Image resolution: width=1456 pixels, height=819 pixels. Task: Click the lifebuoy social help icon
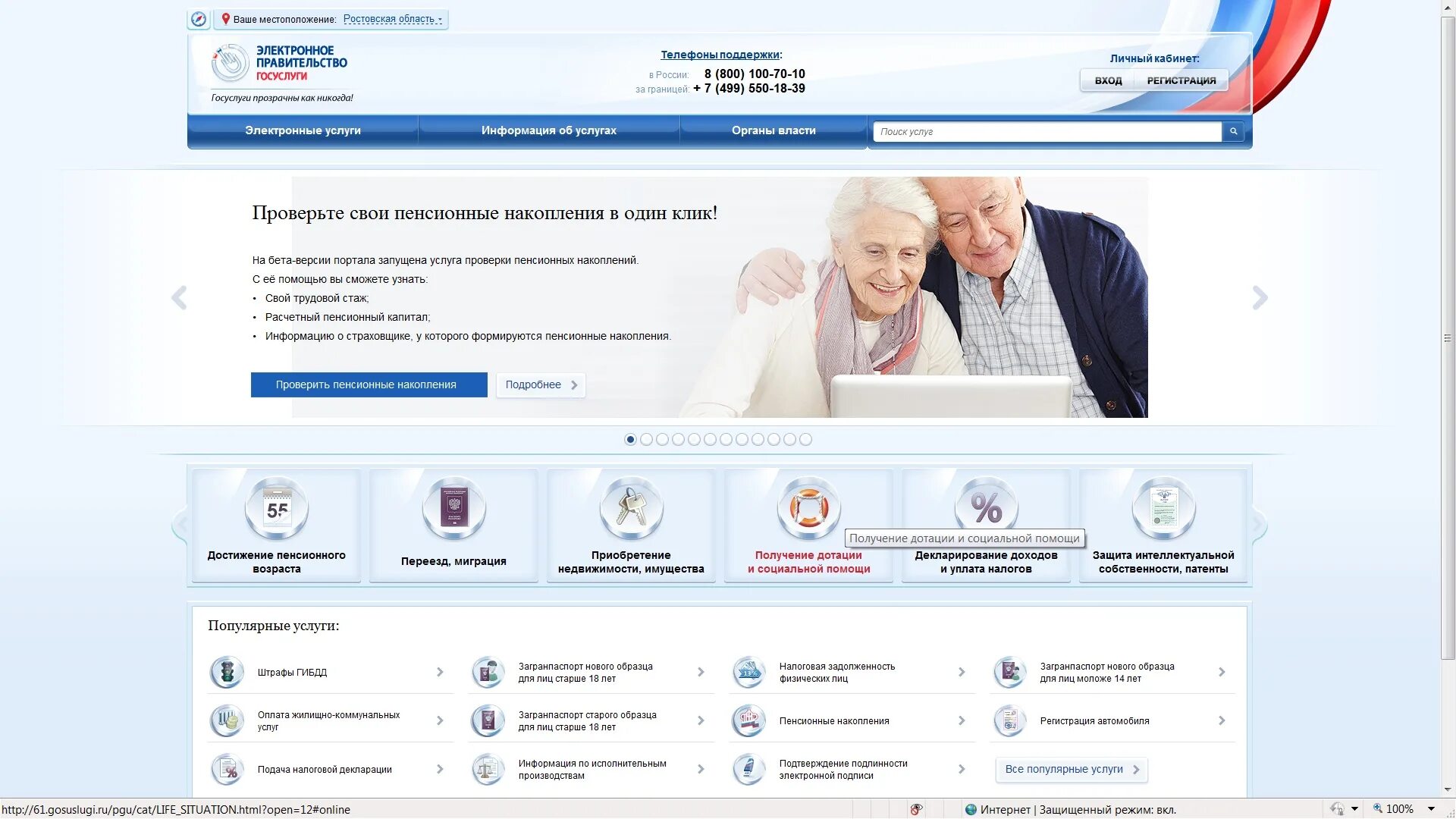click(x=808, y=507)
